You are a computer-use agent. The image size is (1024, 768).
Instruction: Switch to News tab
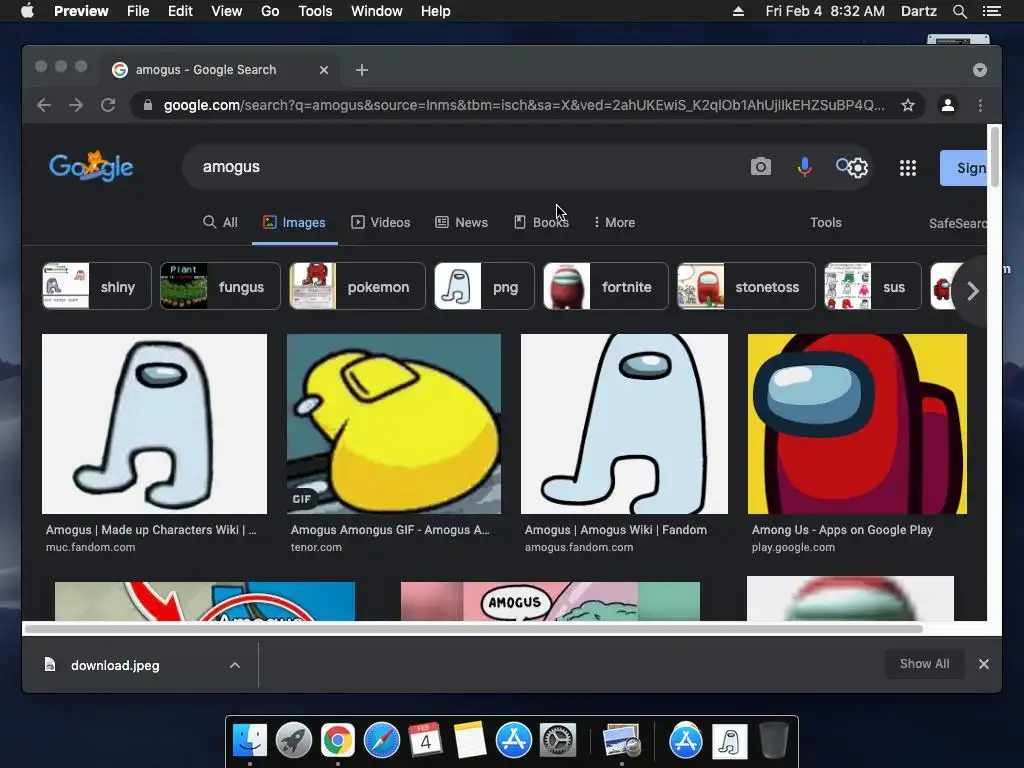(x=462, y=223)
